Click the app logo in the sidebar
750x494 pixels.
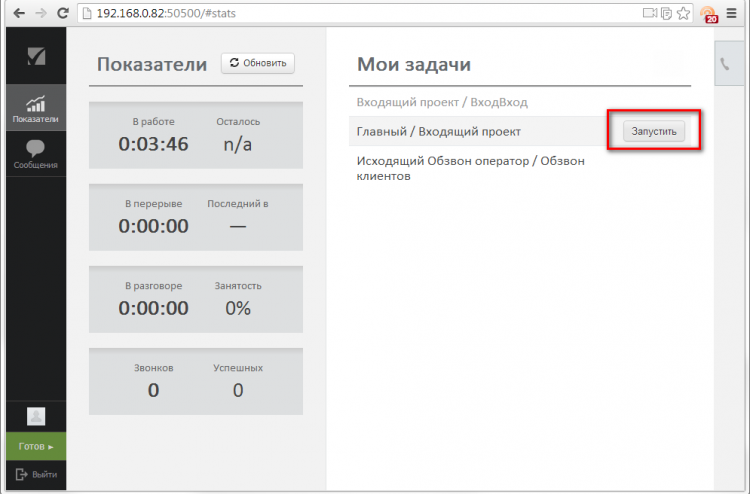pos(36,56)
